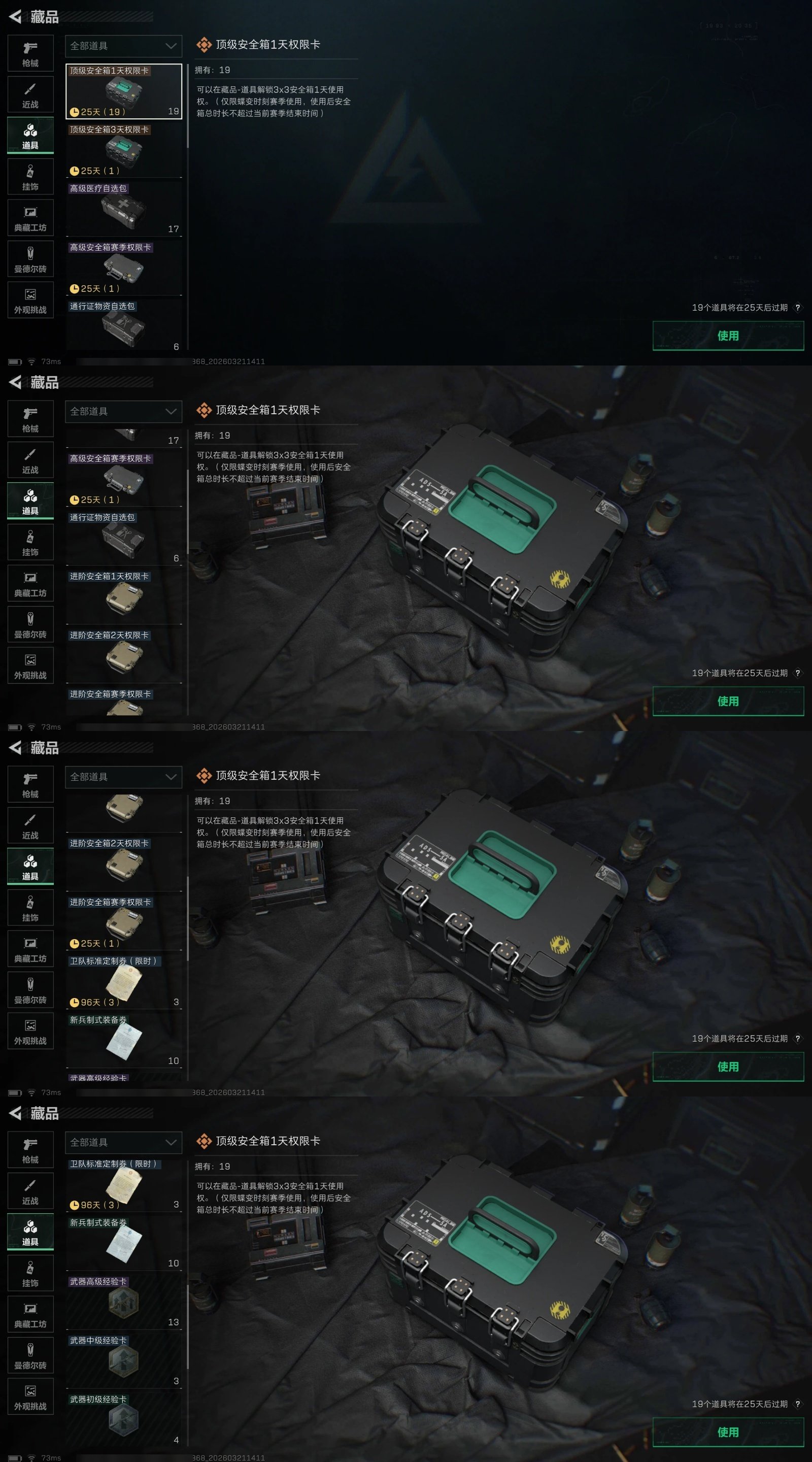Image resolution: width=812 pixels, height=1462 pixels.
Task: Choose the 武器高级经验卡 hexagon icon
Action: [124, 1302]
